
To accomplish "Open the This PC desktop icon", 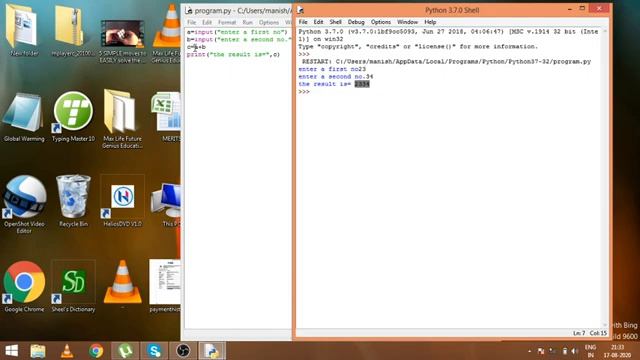I will (167, 204).
